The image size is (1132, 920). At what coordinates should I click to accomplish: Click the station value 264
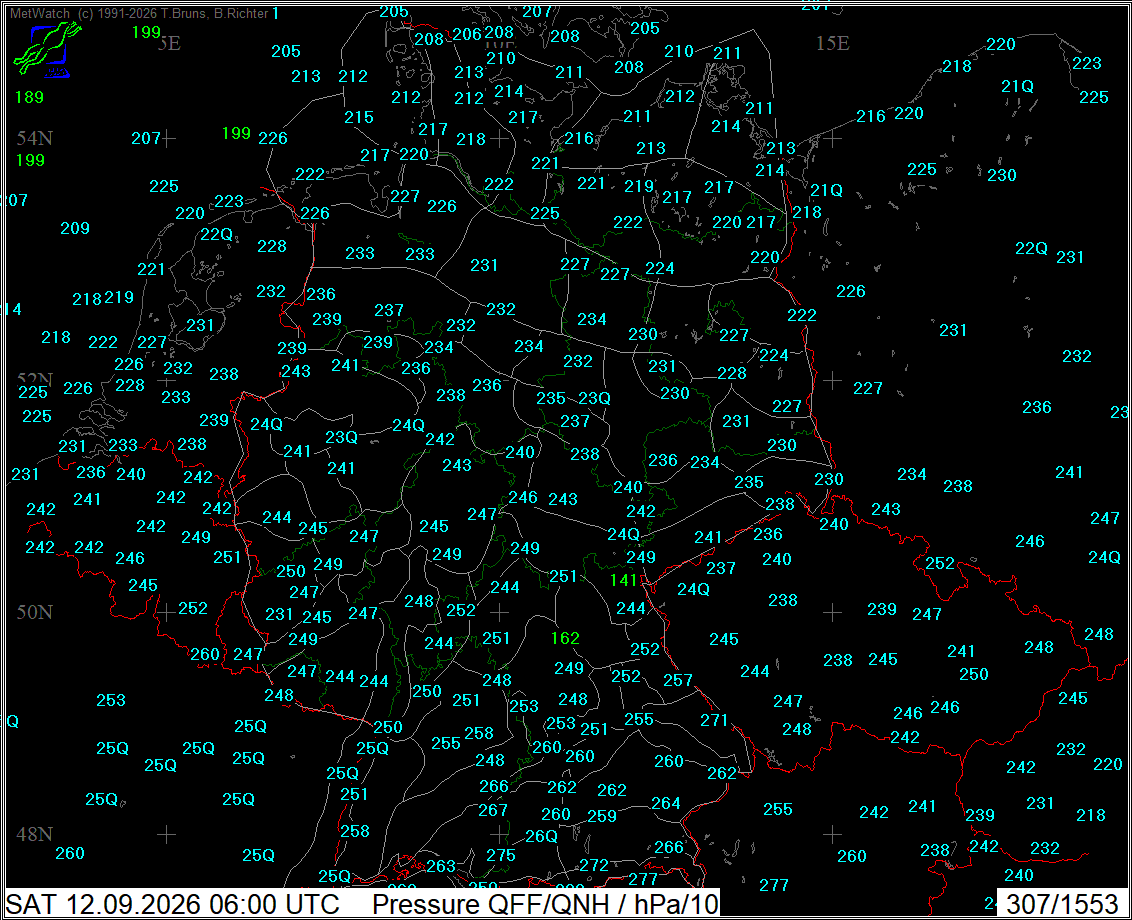(666, 803)
